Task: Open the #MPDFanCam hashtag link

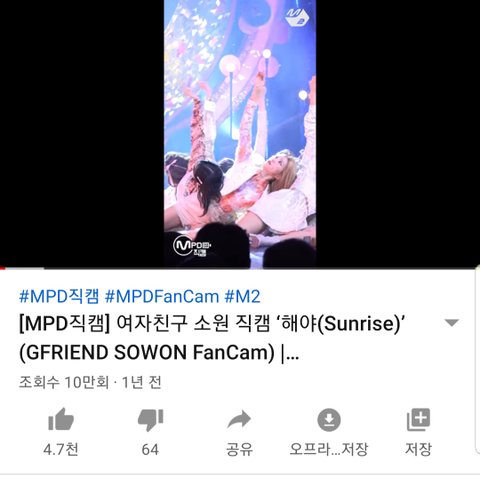Action: [x=162, y=296]
